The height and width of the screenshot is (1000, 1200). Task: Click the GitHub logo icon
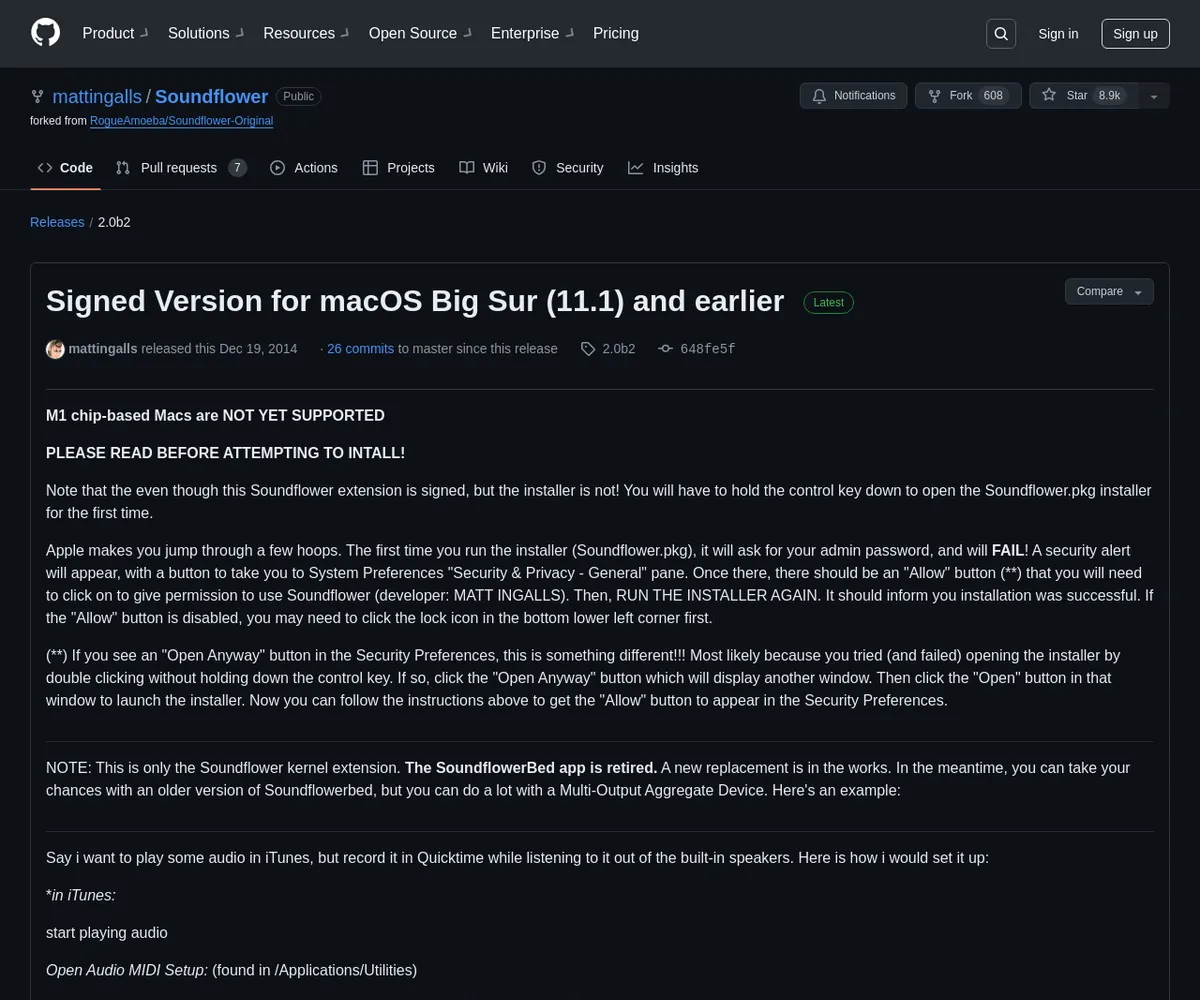click(x=46, y=33)
